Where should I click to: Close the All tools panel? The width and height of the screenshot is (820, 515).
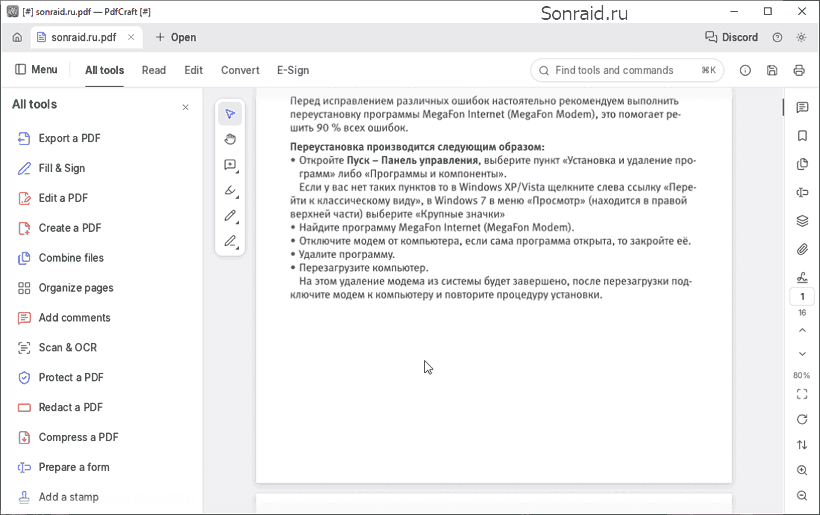tap(185, 107)
